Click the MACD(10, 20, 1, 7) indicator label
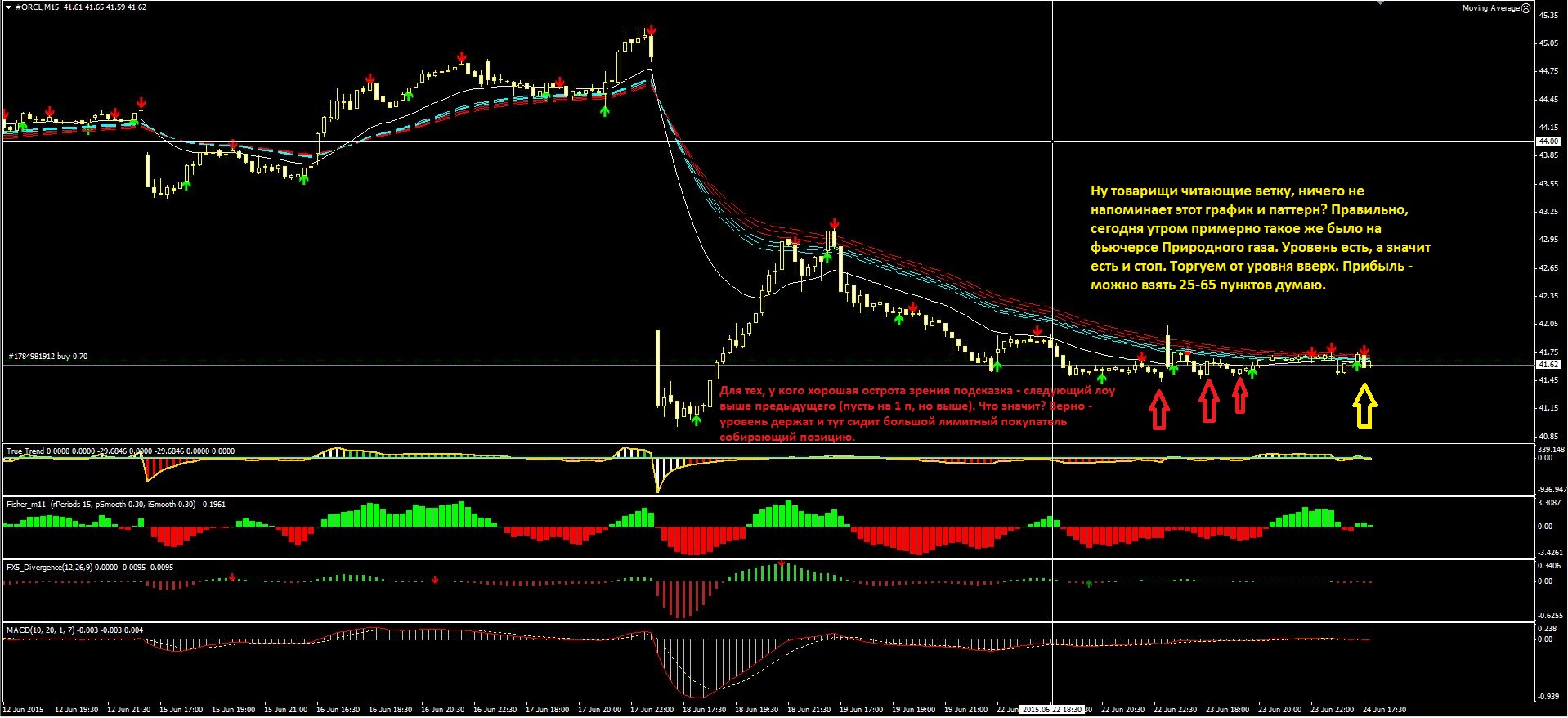 41,630
